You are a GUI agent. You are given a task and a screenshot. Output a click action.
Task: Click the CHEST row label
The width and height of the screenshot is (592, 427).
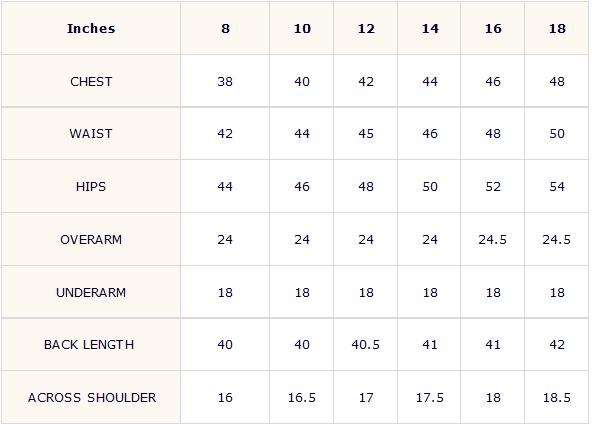pyautogui.click(x=91, y=82)
